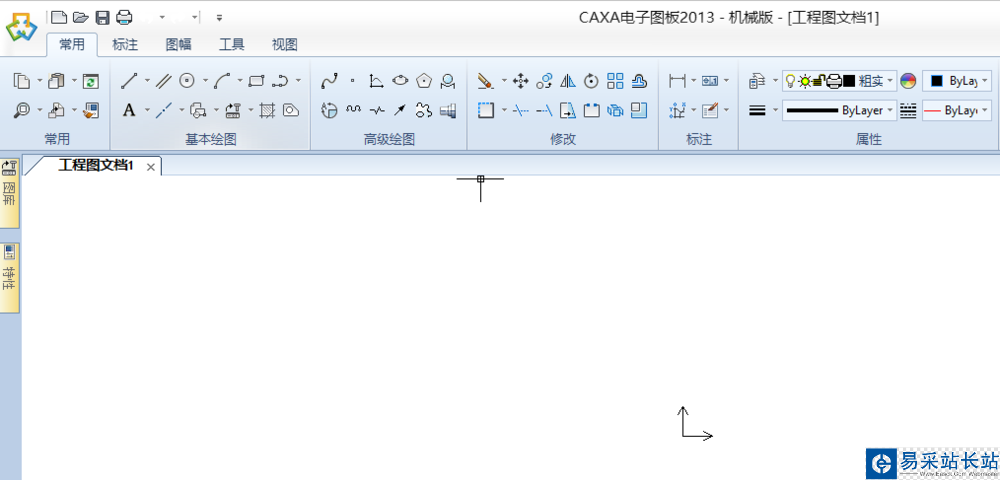Select the Array tool

pos(615,80)
